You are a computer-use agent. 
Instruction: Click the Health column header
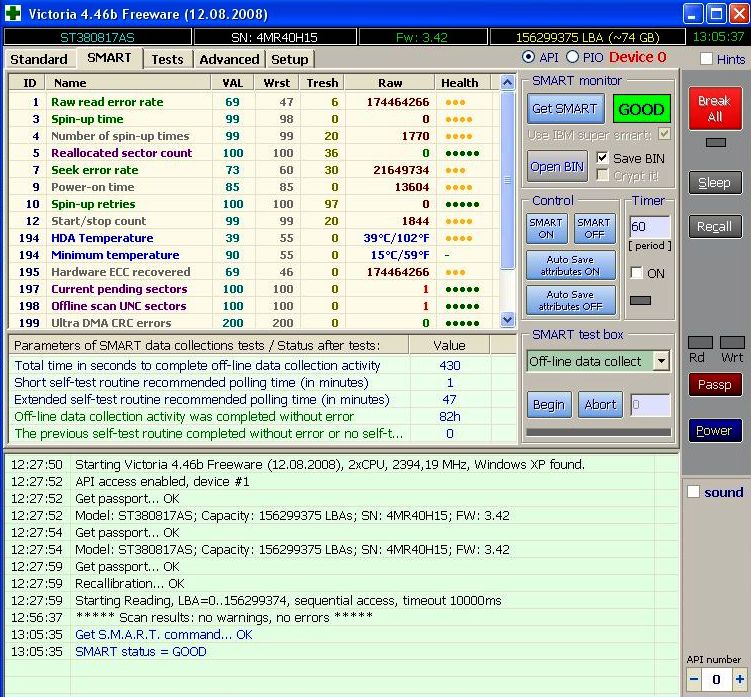(x=463, y=82)
